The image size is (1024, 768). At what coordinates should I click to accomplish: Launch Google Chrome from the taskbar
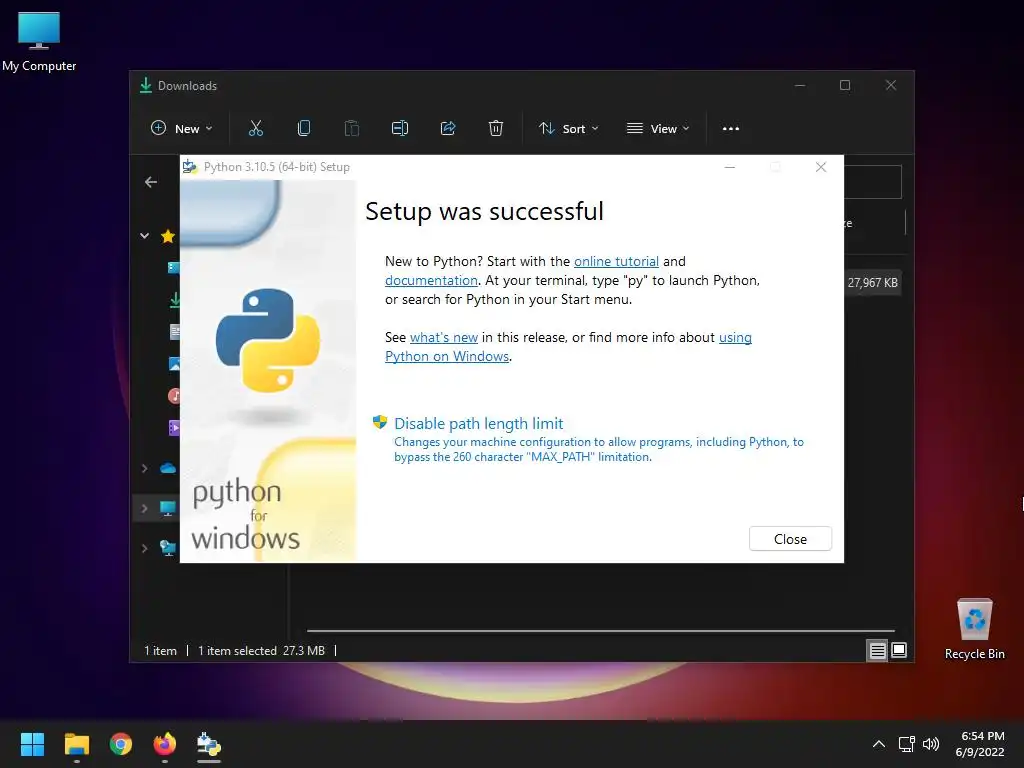click(121, 744)
